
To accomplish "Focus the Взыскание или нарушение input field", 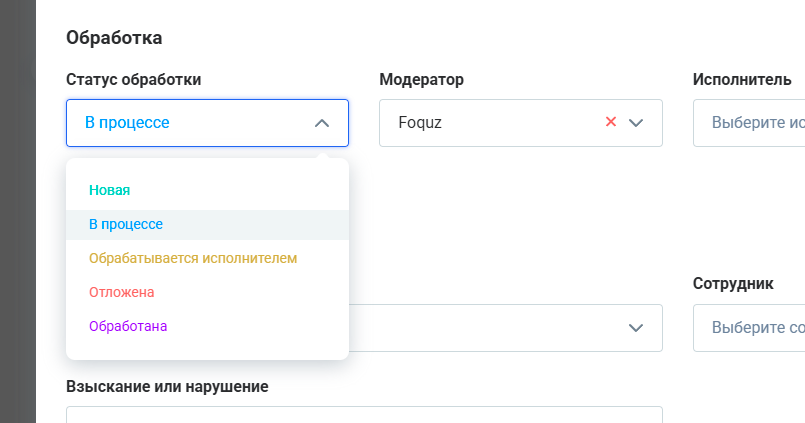I will coord(364,414).
